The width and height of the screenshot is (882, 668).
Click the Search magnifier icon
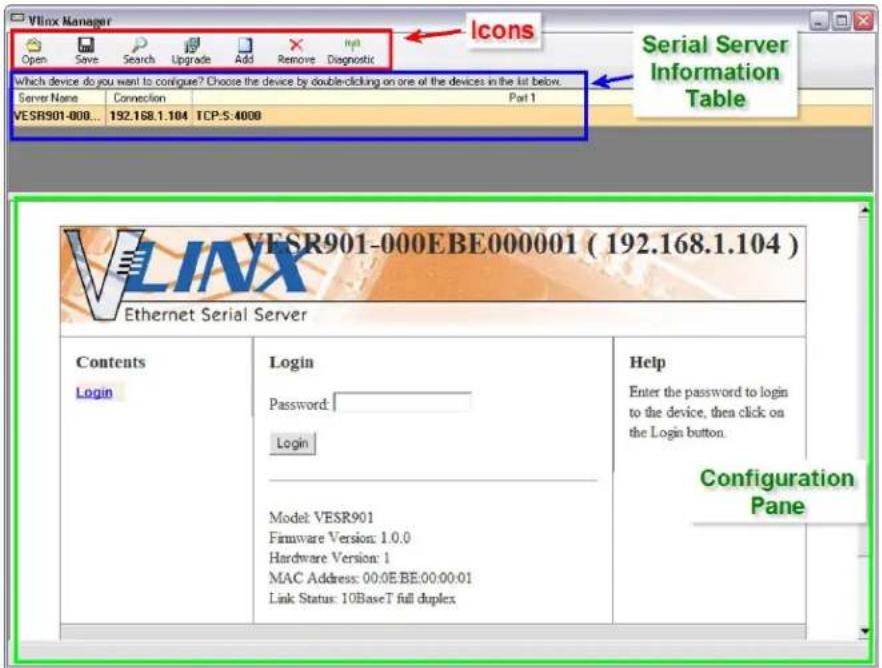[138, 51]
